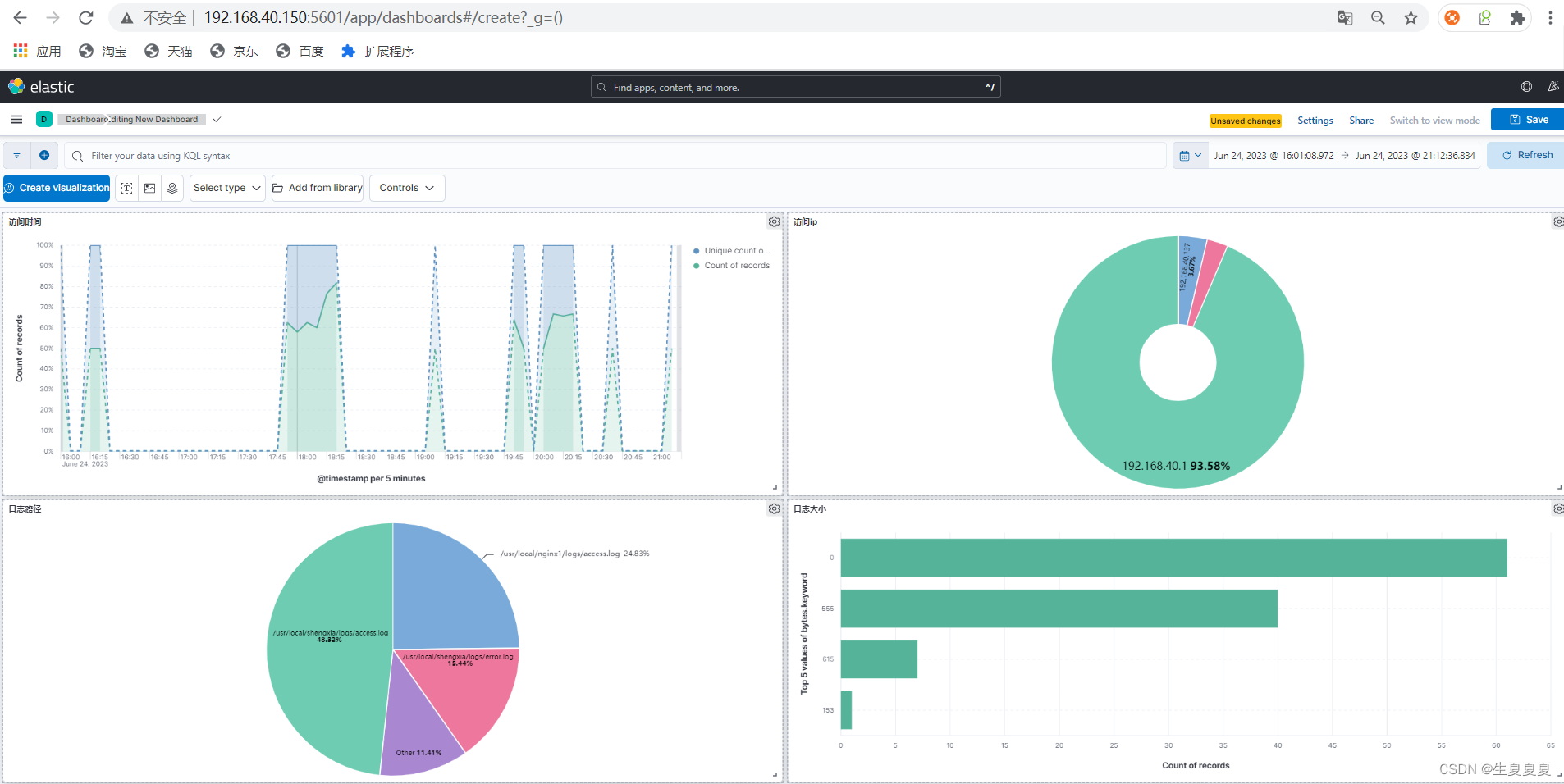1564x784 pixels.
Task: Open start date Jun 24, 2023 @ 16:01:08.972
Action: pos(1274,155)
